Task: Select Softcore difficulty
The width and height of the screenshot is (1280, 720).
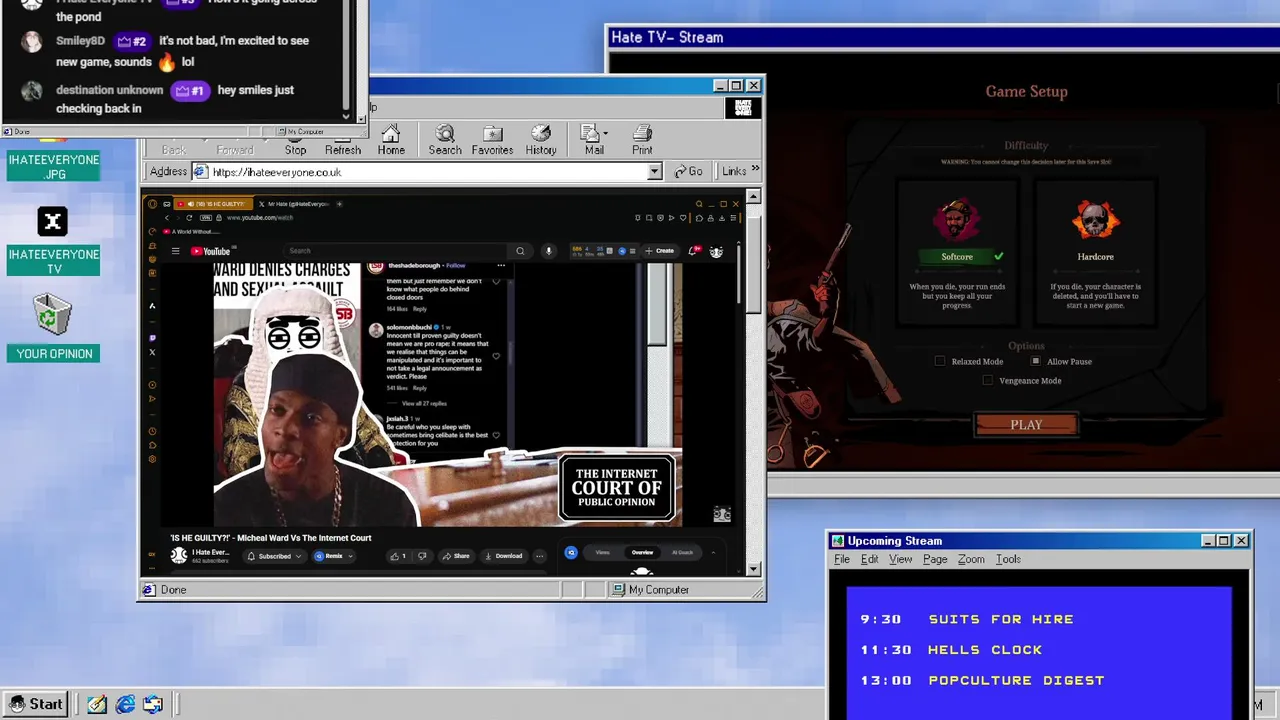Action: (956, 252)
